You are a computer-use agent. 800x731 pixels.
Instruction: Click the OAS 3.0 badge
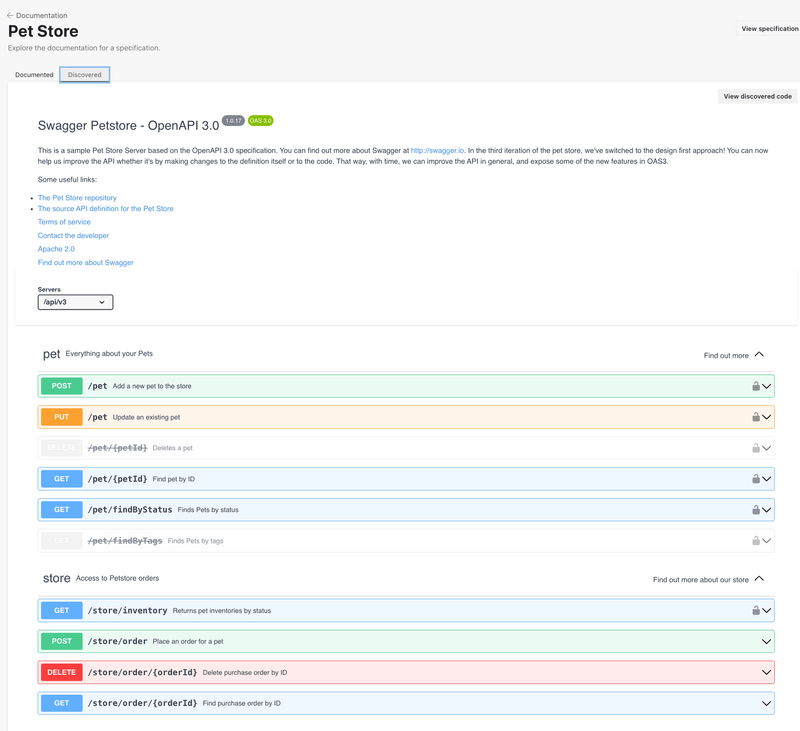260,121
